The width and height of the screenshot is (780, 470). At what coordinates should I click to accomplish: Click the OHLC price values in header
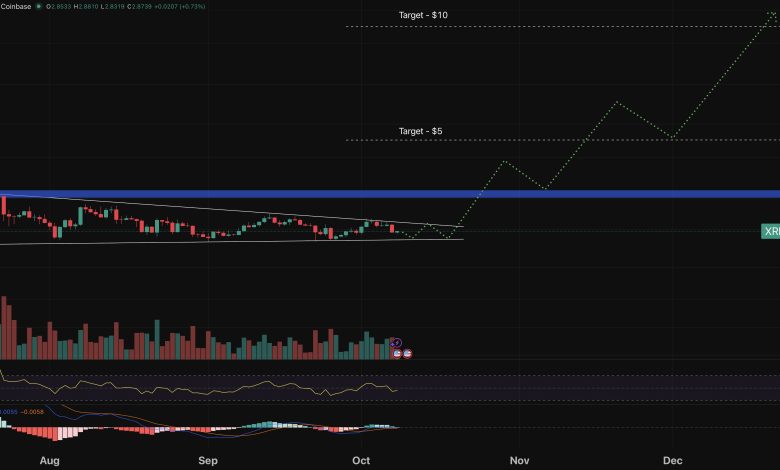(110, 5)
